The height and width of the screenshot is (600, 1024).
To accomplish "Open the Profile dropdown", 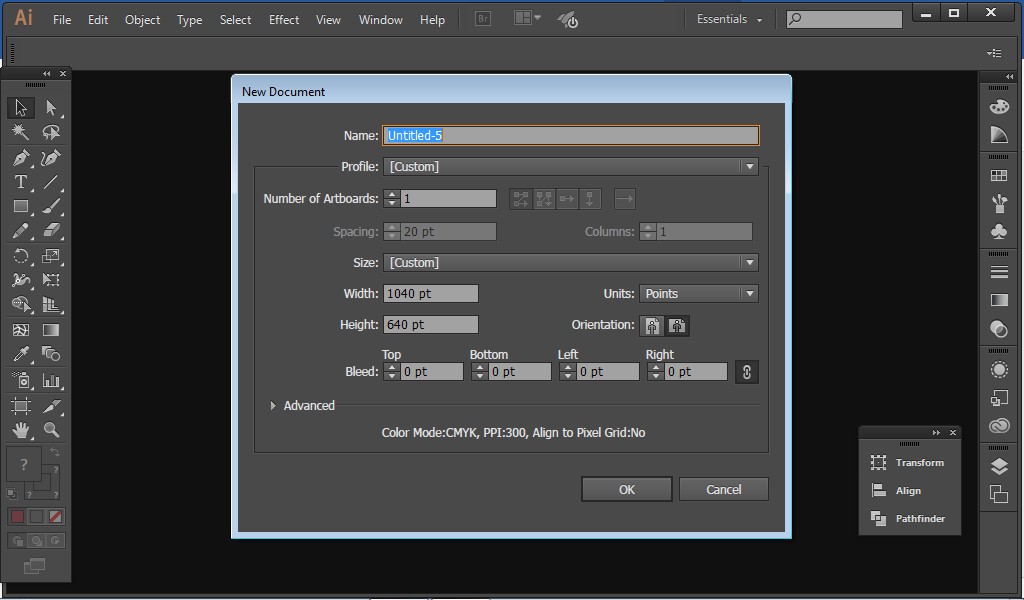I will (749, 166).
